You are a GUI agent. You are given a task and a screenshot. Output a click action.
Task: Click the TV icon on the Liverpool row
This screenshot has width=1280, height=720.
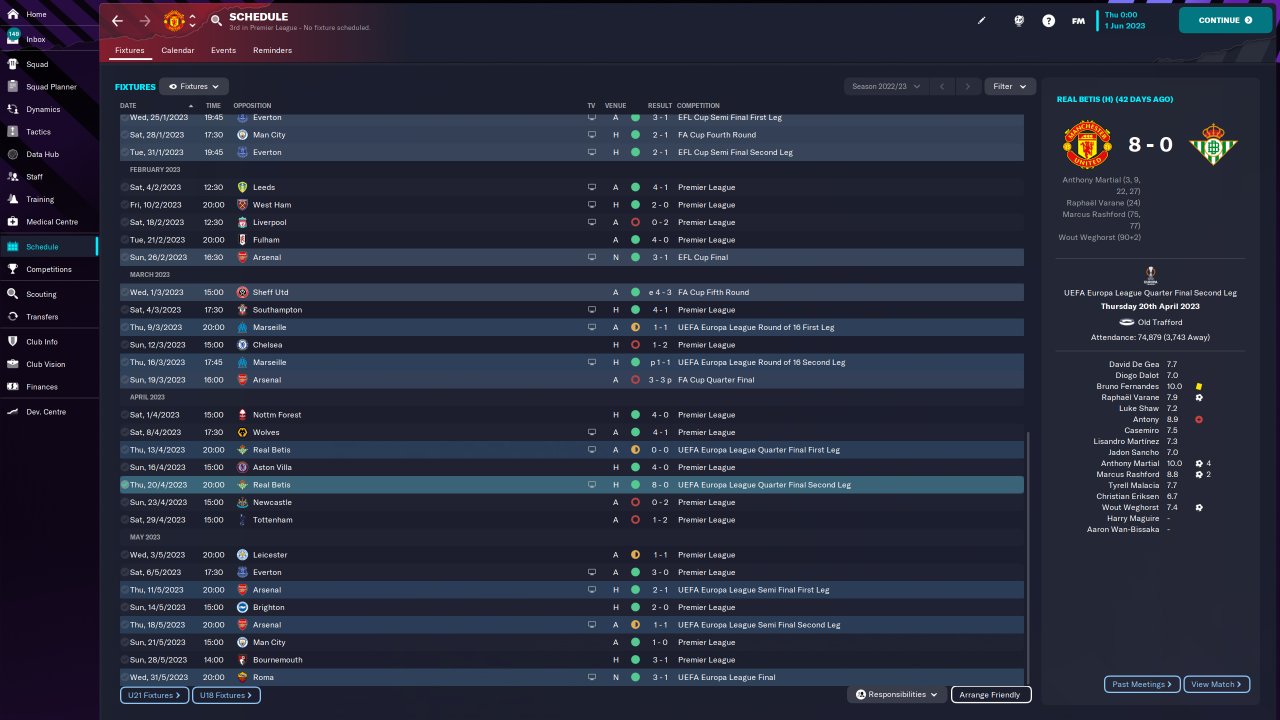point(591,222)
